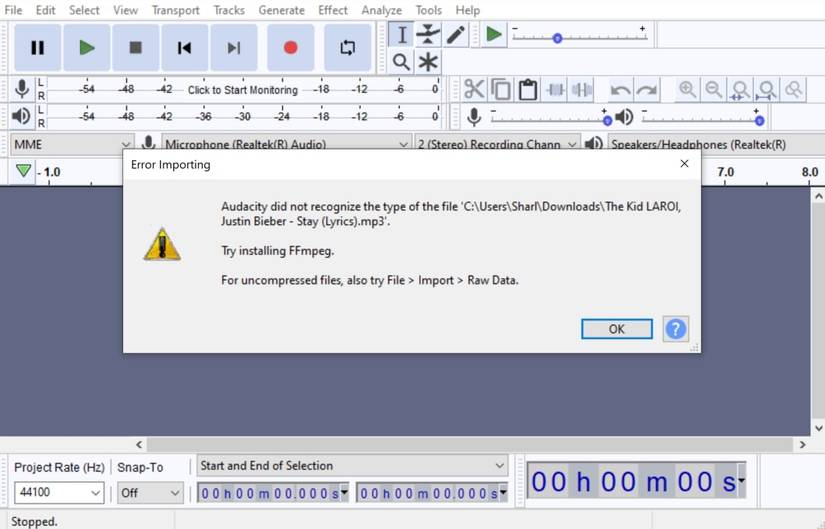
Task: Click the Pause transport button
Action: tap(37, 48)
